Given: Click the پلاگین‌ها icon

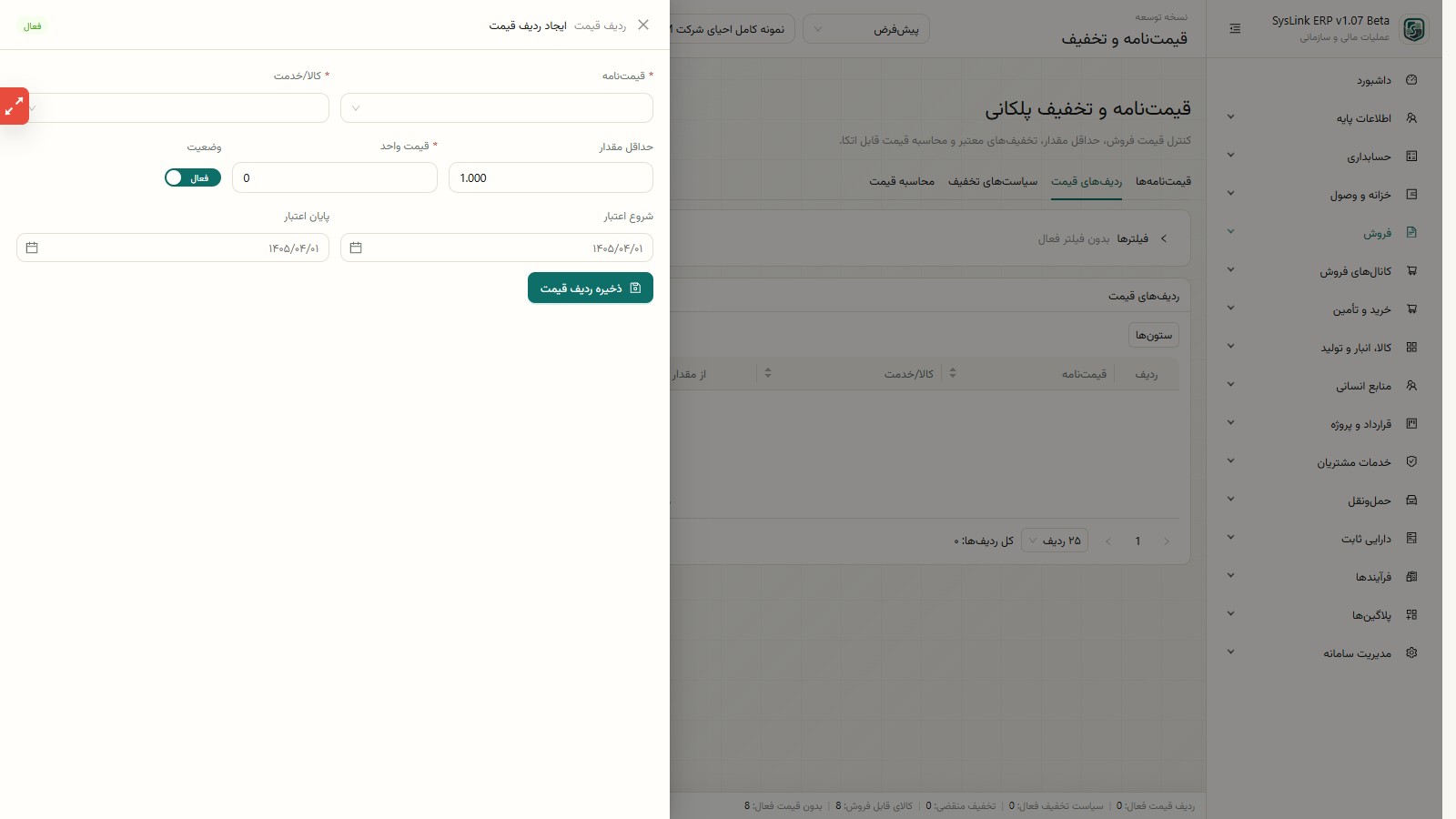Looking at the screenshot, I should point(1411,615).
